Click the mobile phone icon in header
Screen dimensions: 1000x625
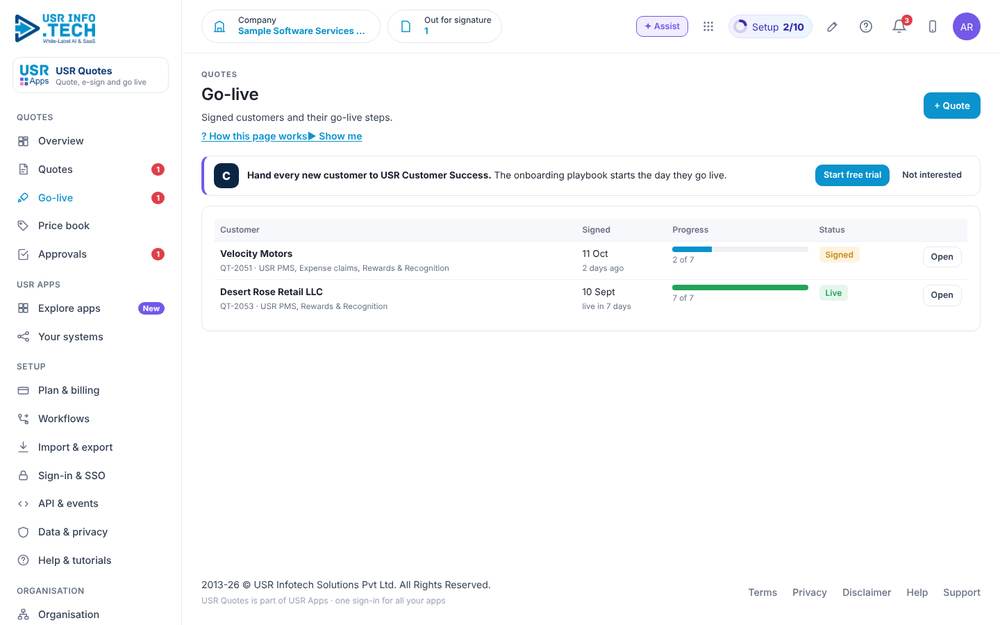(932, 27)
